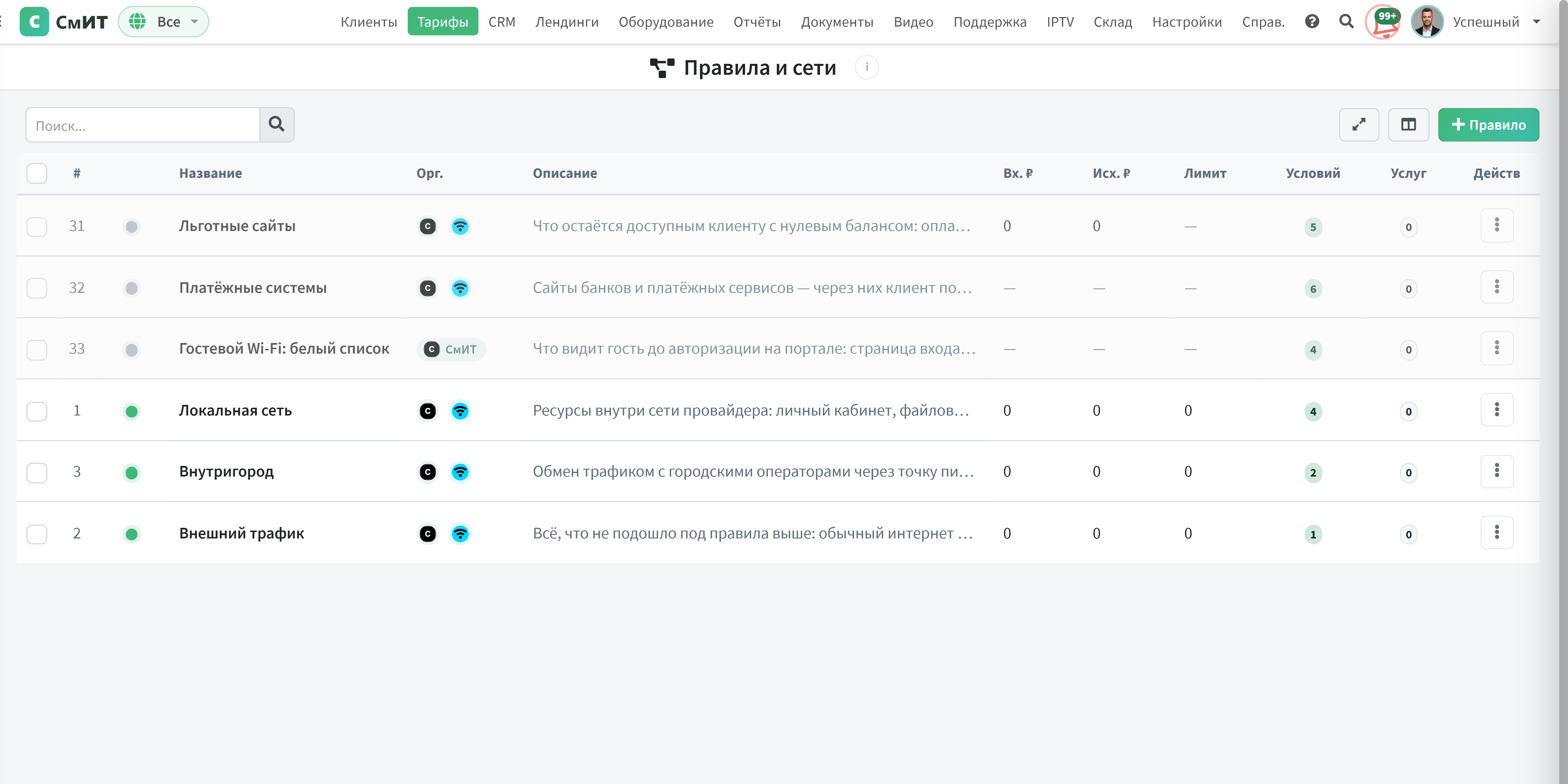The height and width of the screenshot is (784, 1568).
Task: Expand table to fullscreen
Action: [x=1359, y=125]
